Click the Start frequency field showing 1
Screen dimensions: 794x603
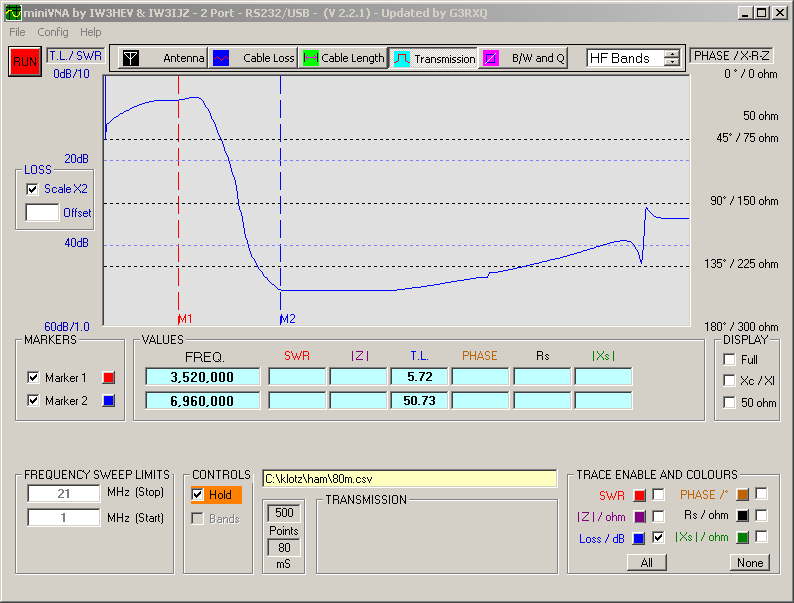click(x=64, y=517)
